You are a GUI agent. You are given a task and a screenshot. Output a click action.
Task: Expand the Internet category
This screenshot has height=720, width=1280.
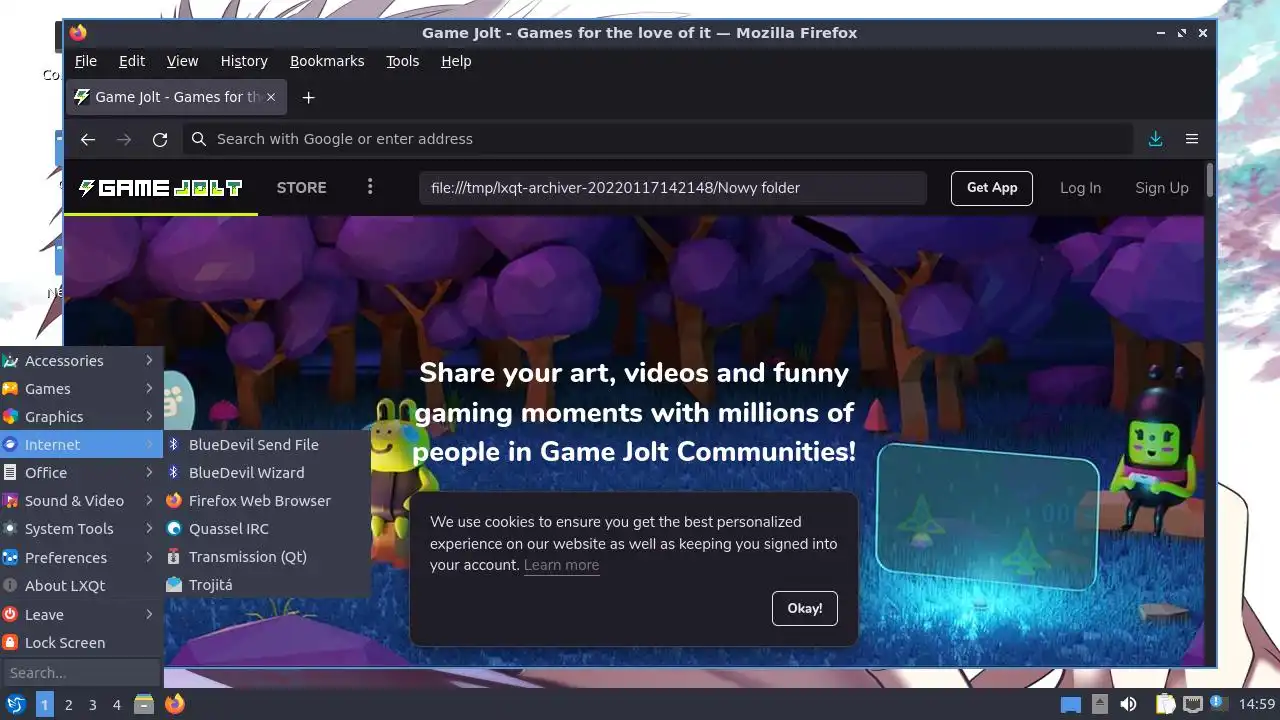point(81,445)
